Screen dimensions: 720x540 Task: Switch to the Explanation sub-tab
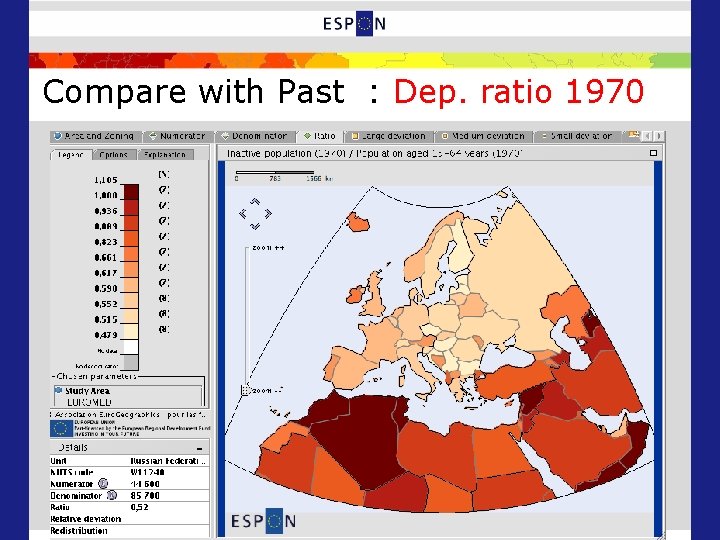tap(165, 155)
